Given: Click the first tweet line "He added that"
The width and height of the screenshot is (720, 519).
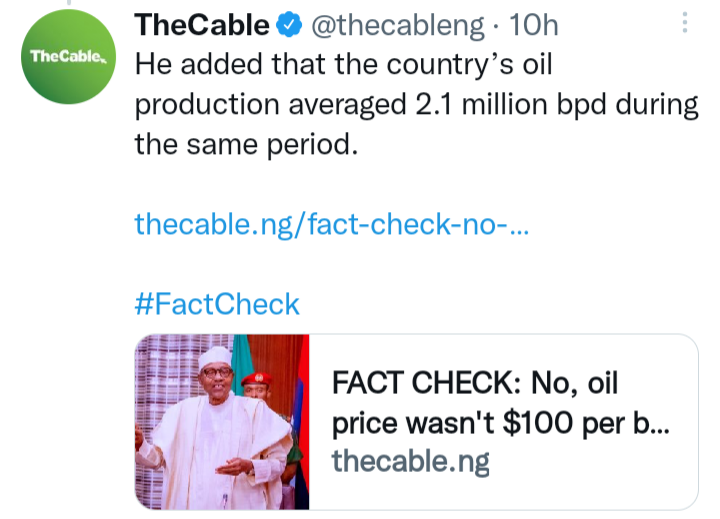Looking at the screenshot, I should tap(342, 65).
